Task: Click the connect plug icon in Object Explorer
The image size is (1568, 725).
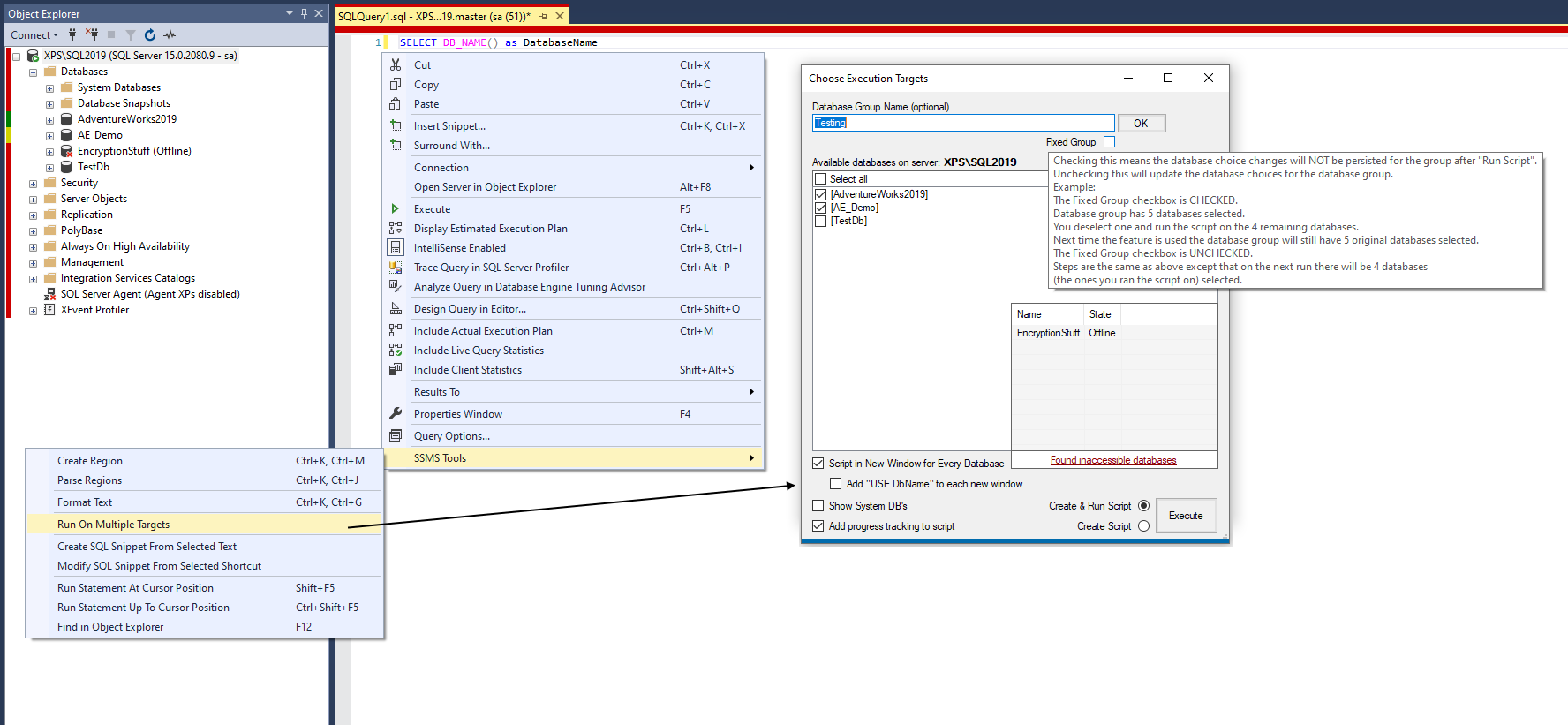Action: [72, 34]
